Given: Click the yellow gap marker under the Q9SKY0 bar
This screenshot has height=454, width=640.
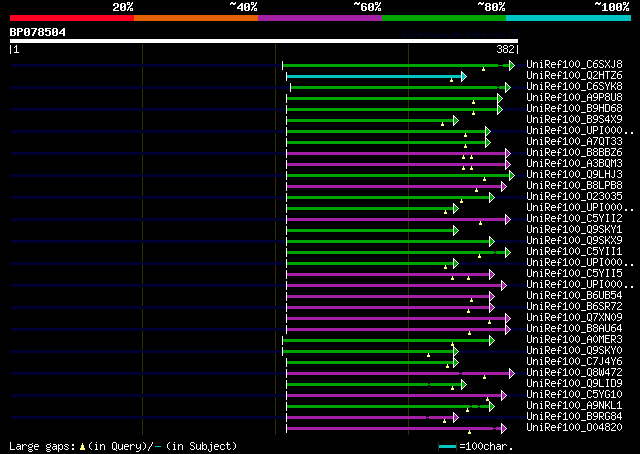Looking at the screenshot, I should (429, 355).
